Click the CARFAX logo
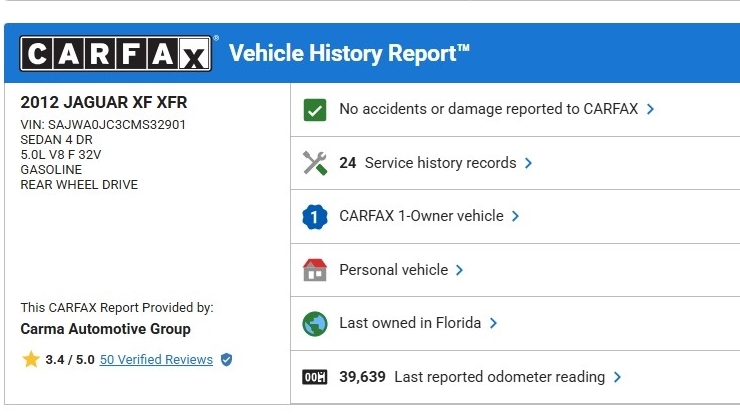Screen dimensions: 740x416 (116, 54)
